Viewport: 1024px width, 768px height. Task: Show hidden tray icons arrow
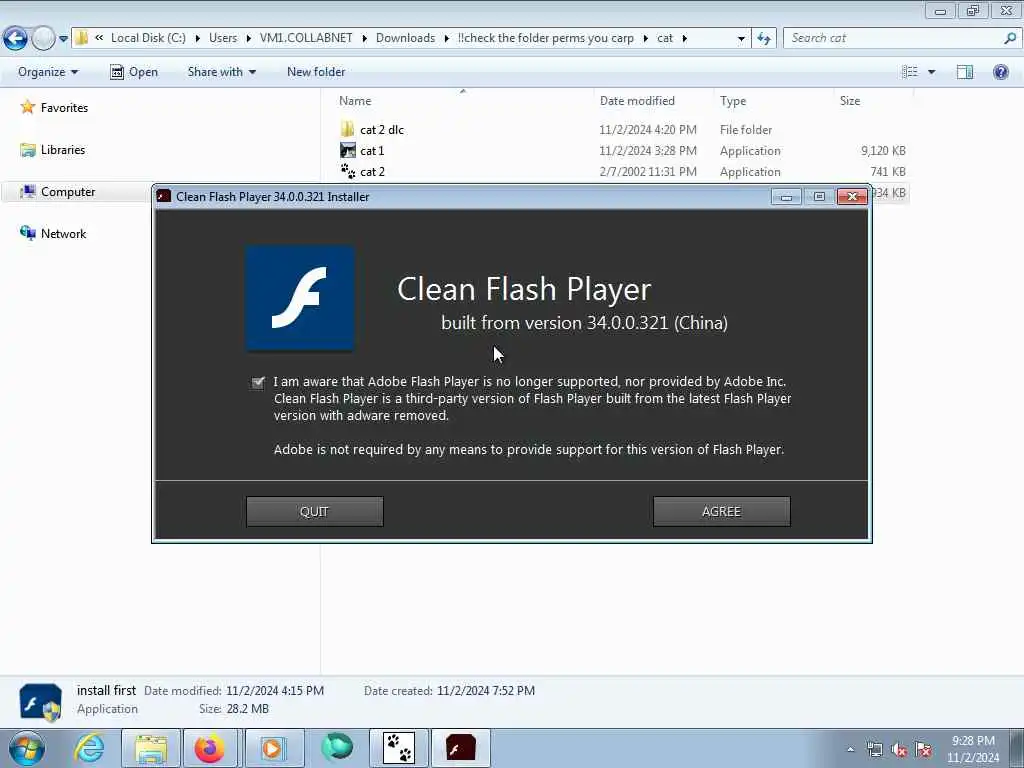850,749
